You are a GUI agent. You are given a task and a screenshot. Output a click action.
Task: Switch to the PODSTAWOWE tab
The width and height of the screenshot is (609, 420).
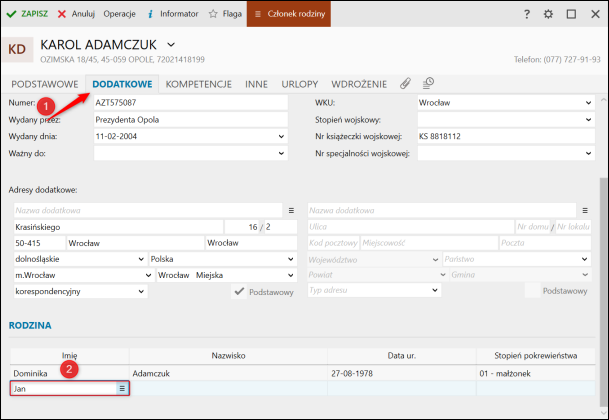tap(45, 84)
